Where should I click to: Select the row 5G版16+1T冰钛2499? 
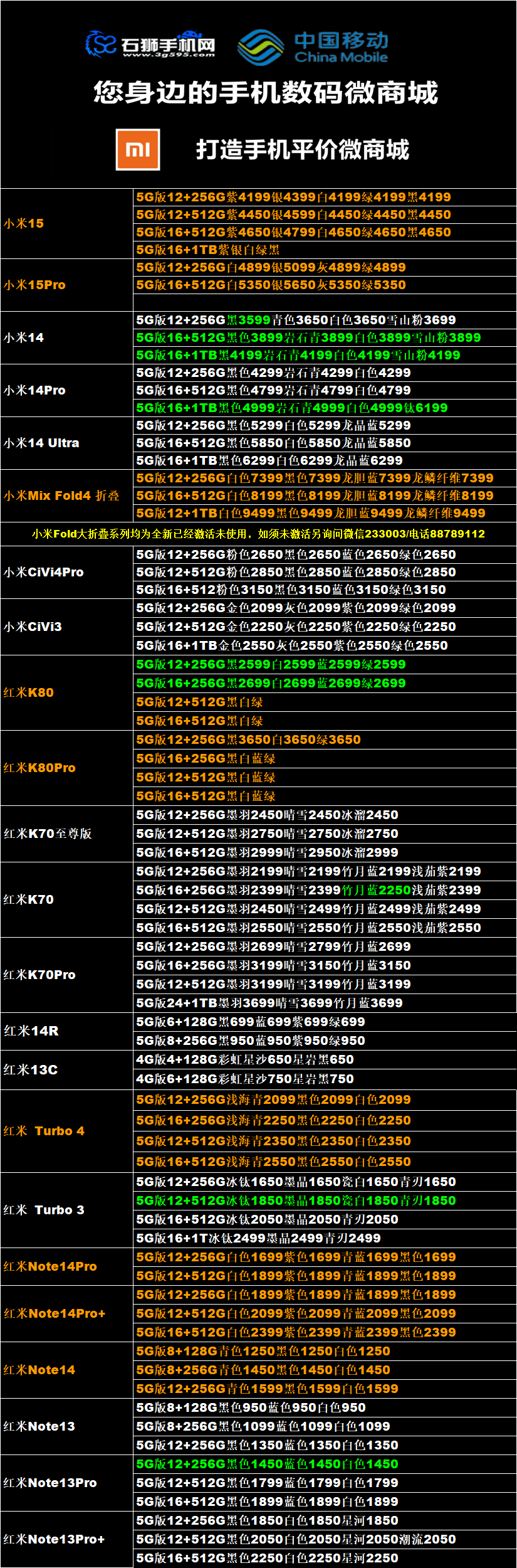pyautogui.click(x=325, y=1238)
